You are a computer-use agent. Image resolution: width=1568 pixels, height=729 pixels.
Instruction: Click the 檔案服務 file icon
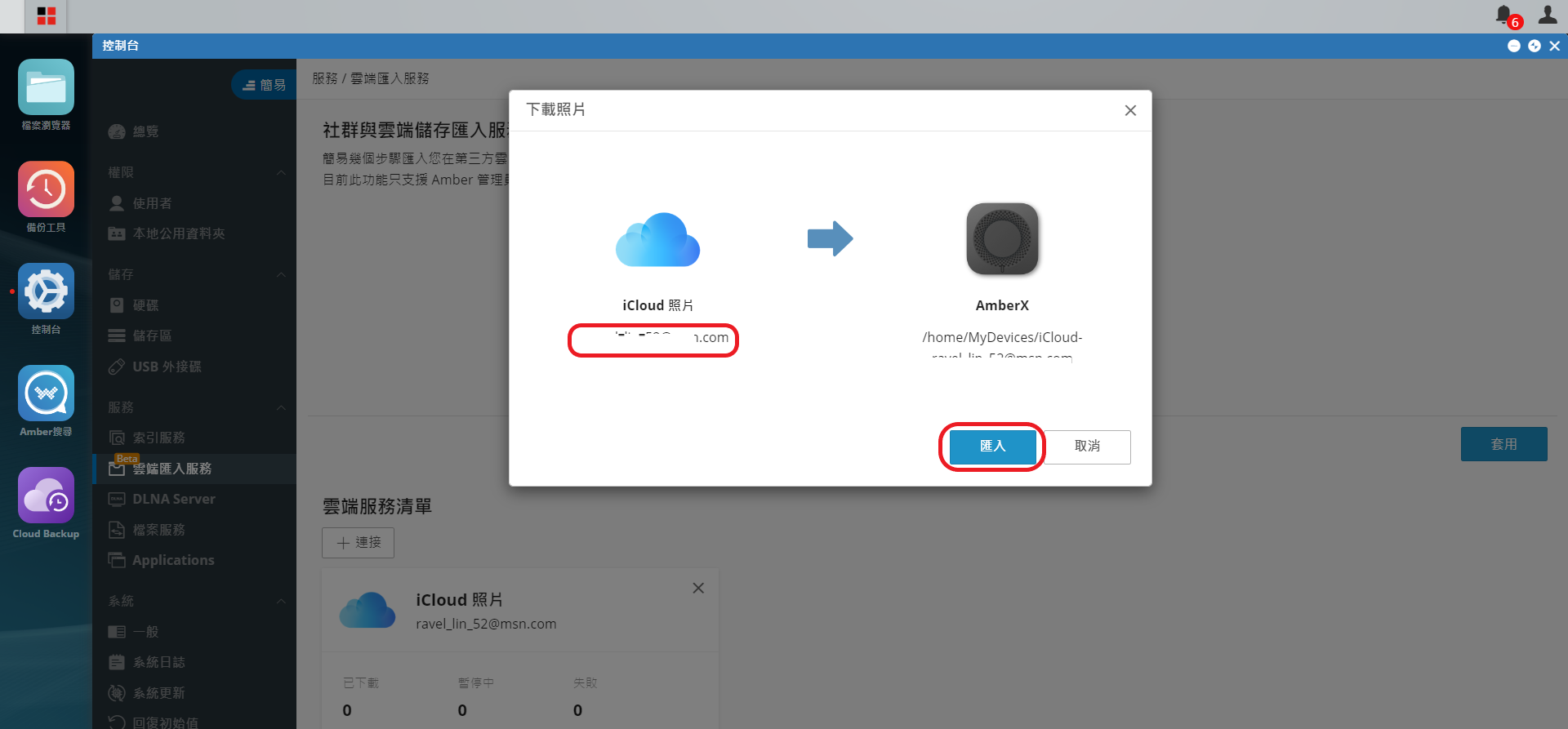[x=117, y=530]
